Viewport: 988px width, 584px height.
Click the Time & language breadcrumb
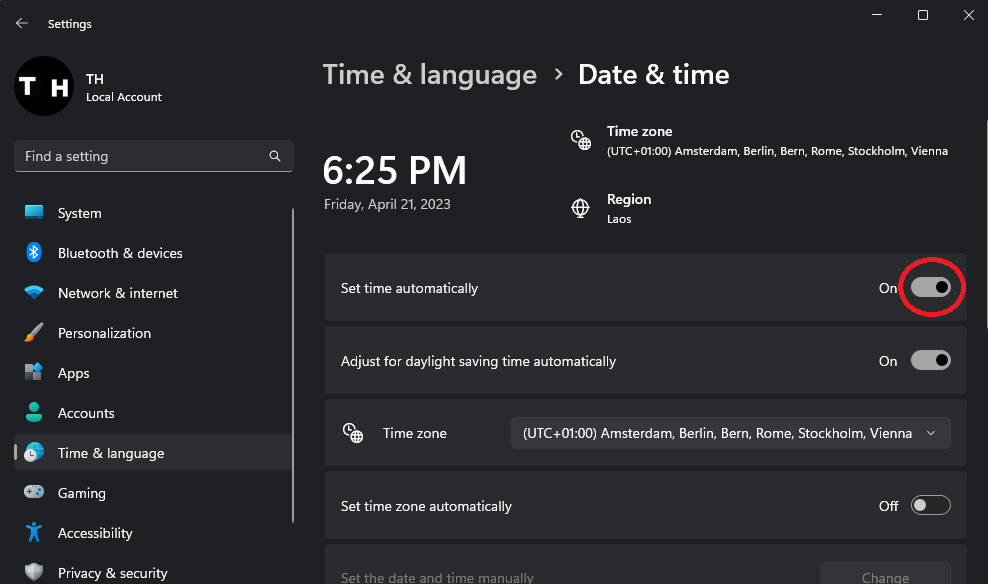click(430, 75)
